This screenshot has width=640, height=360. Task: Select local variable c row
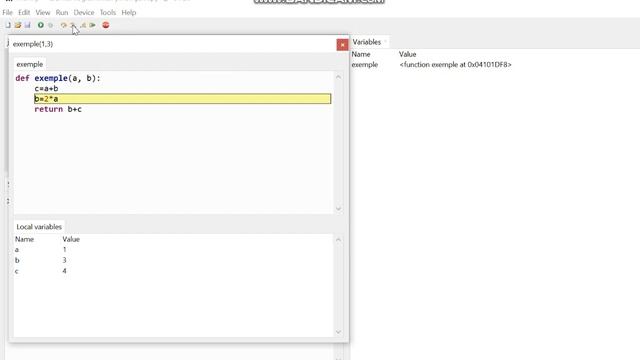tap(173, 271)
